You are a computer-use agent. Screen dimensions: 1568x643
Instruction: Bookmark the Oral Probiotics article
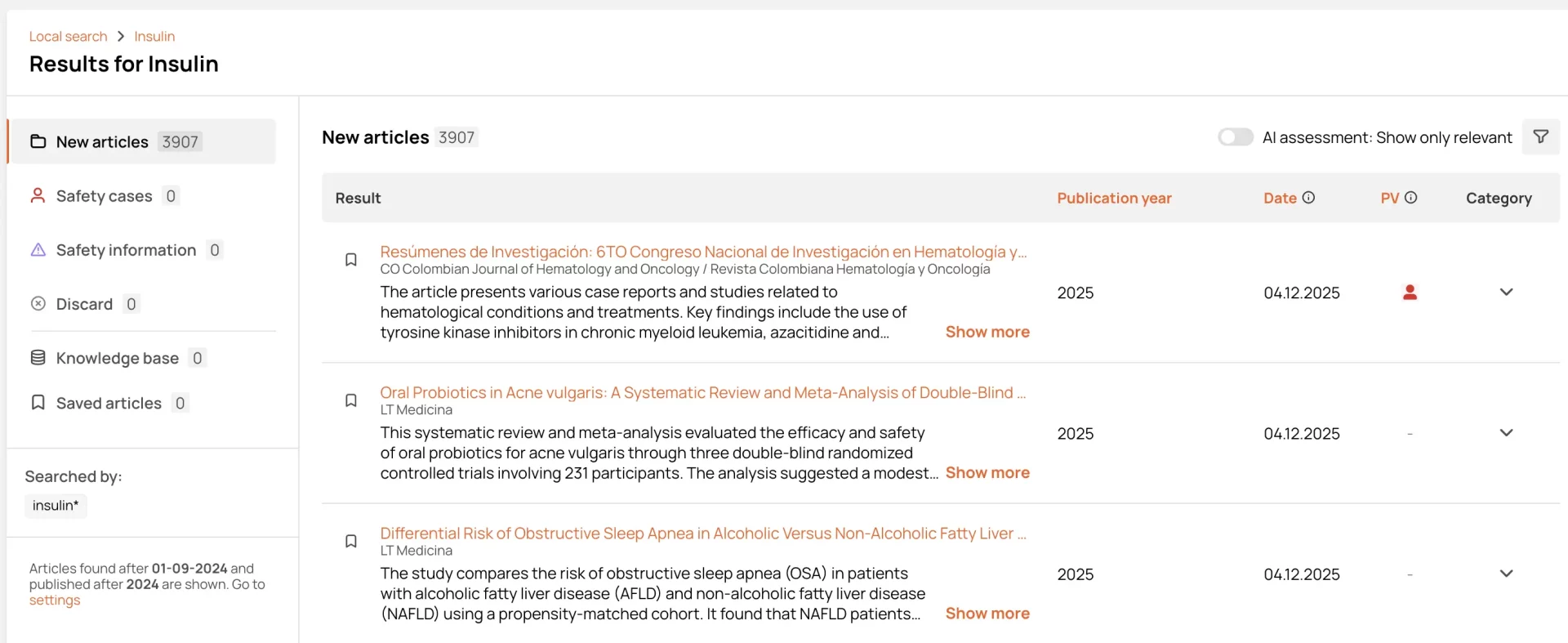(351, 400)
